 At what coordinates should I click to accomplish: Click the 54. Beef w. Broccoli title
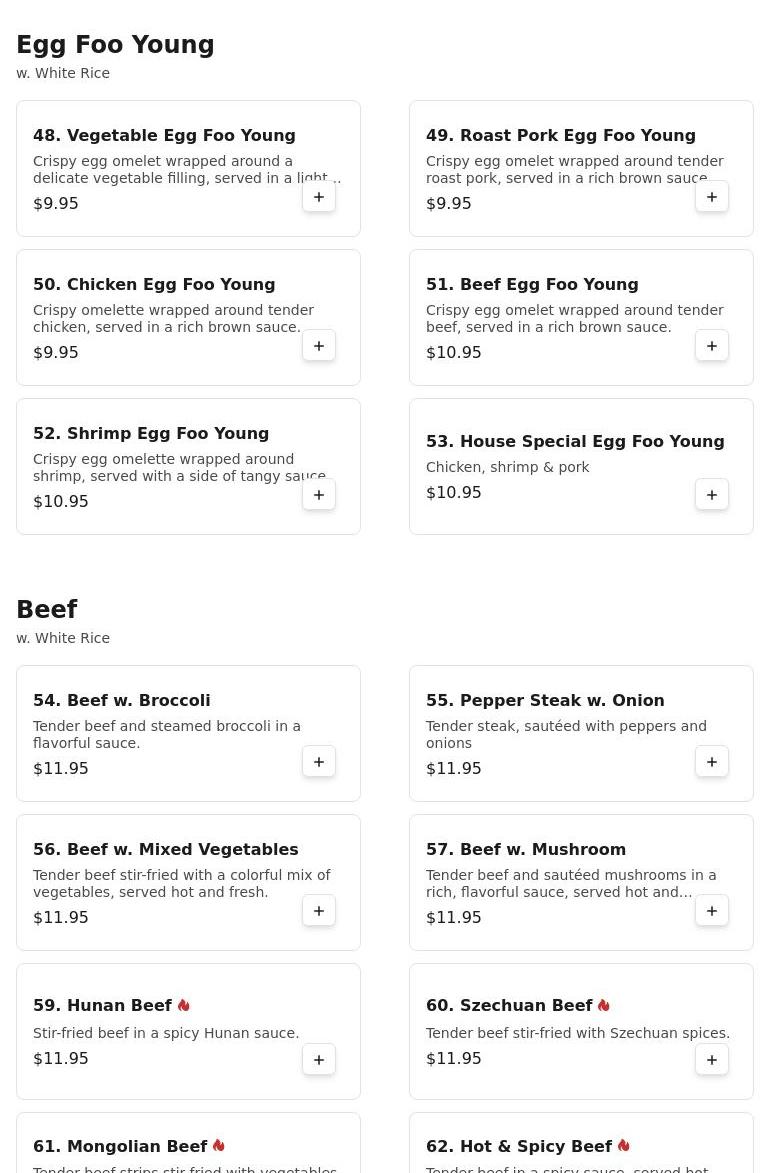coord(122,700)
